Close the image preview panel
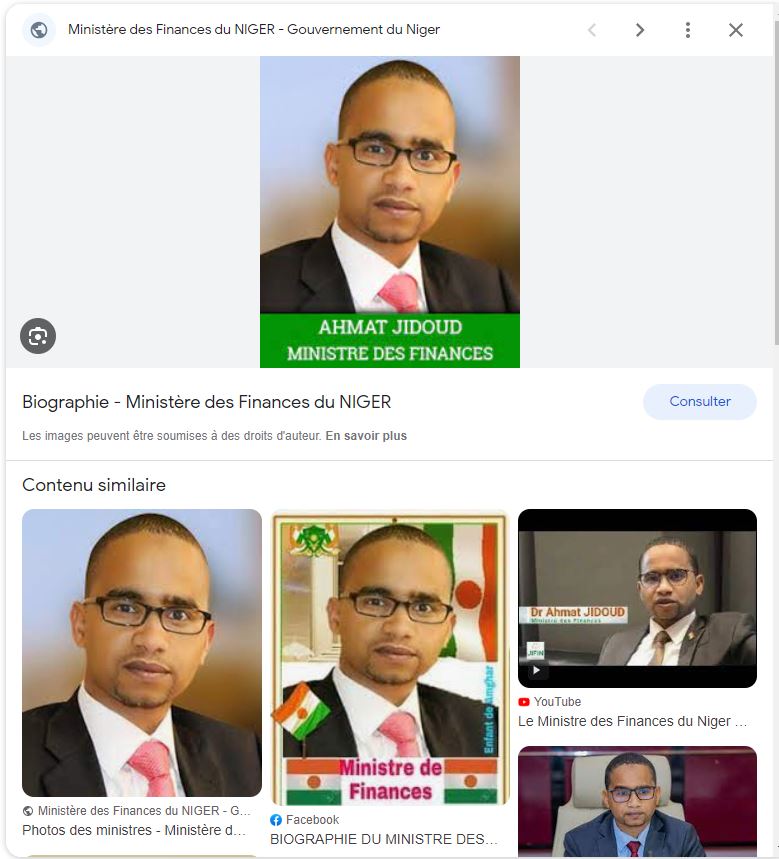This screenshot has height=859, width=779. pyautogui.click(x=736, y=30)
